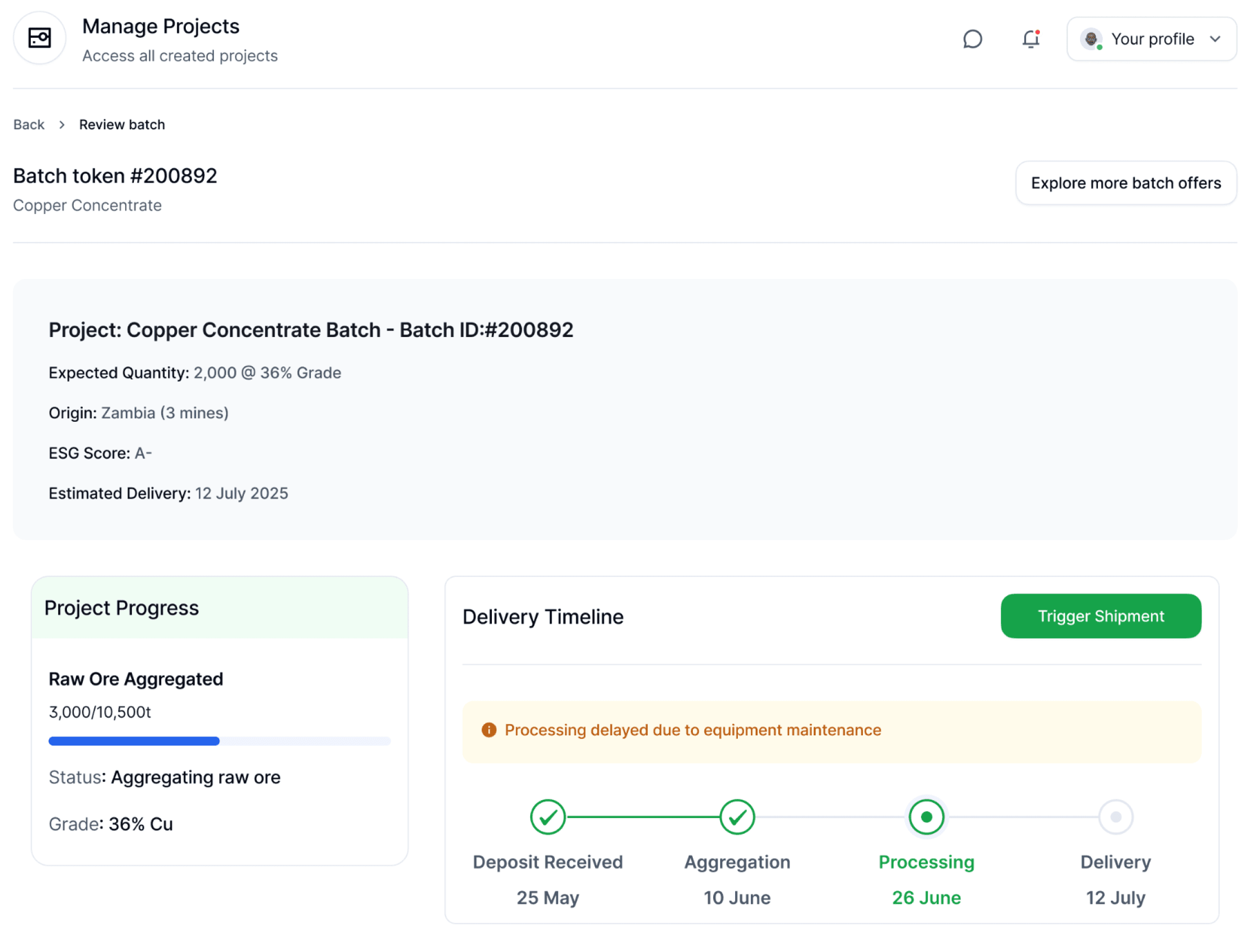Click the 26 June Processing date
Viewport: 1247px width, 952px height.
click(x=926, y=898)
